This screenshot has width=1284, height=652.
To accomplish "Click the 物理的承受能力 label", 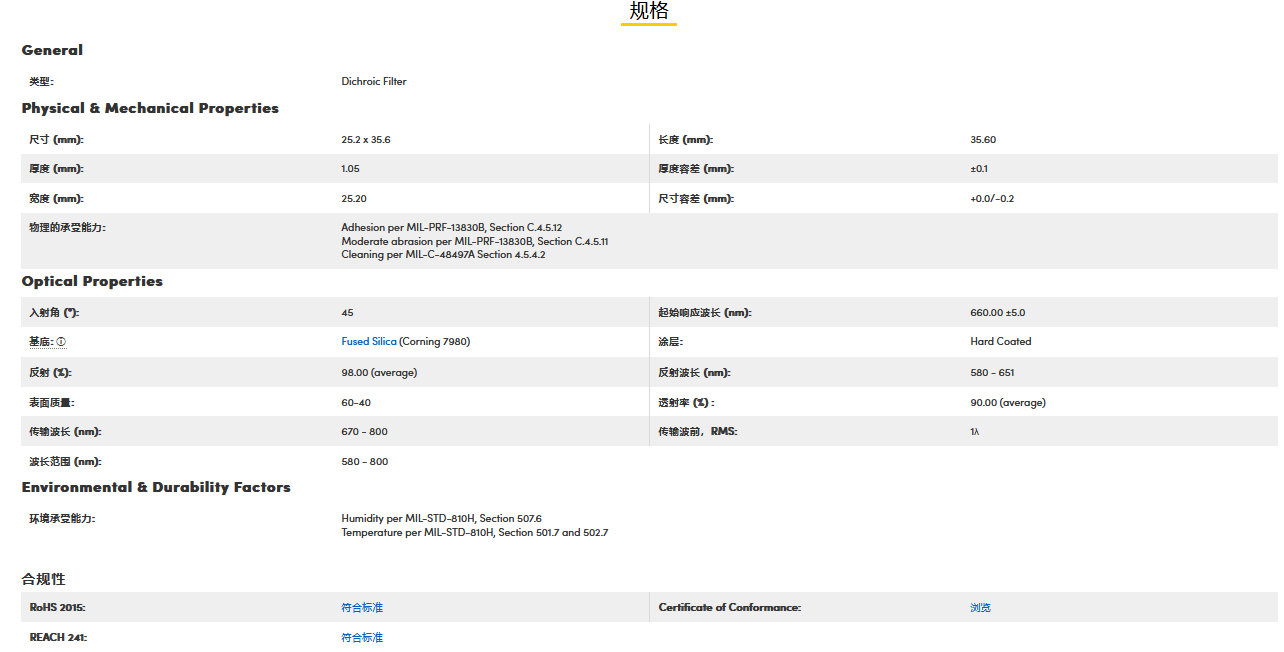I will 67,228.
